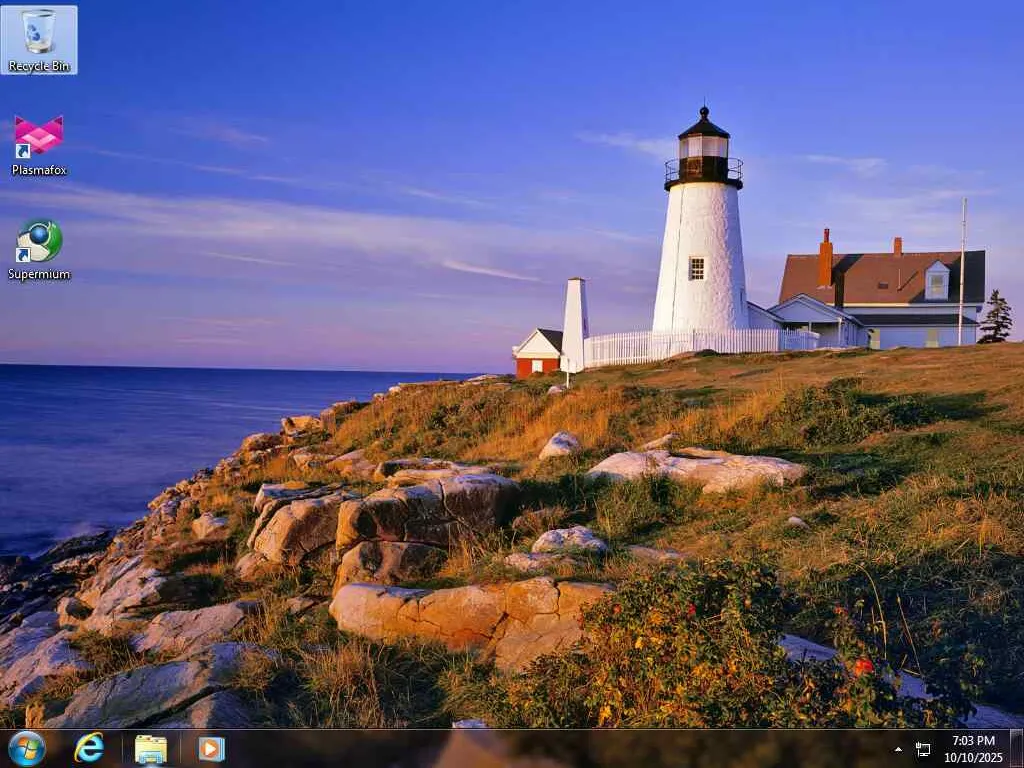Screen dimensions: 1024x768
Task: Click the Recycle Bin label text
Action: (x=39, y=66)
